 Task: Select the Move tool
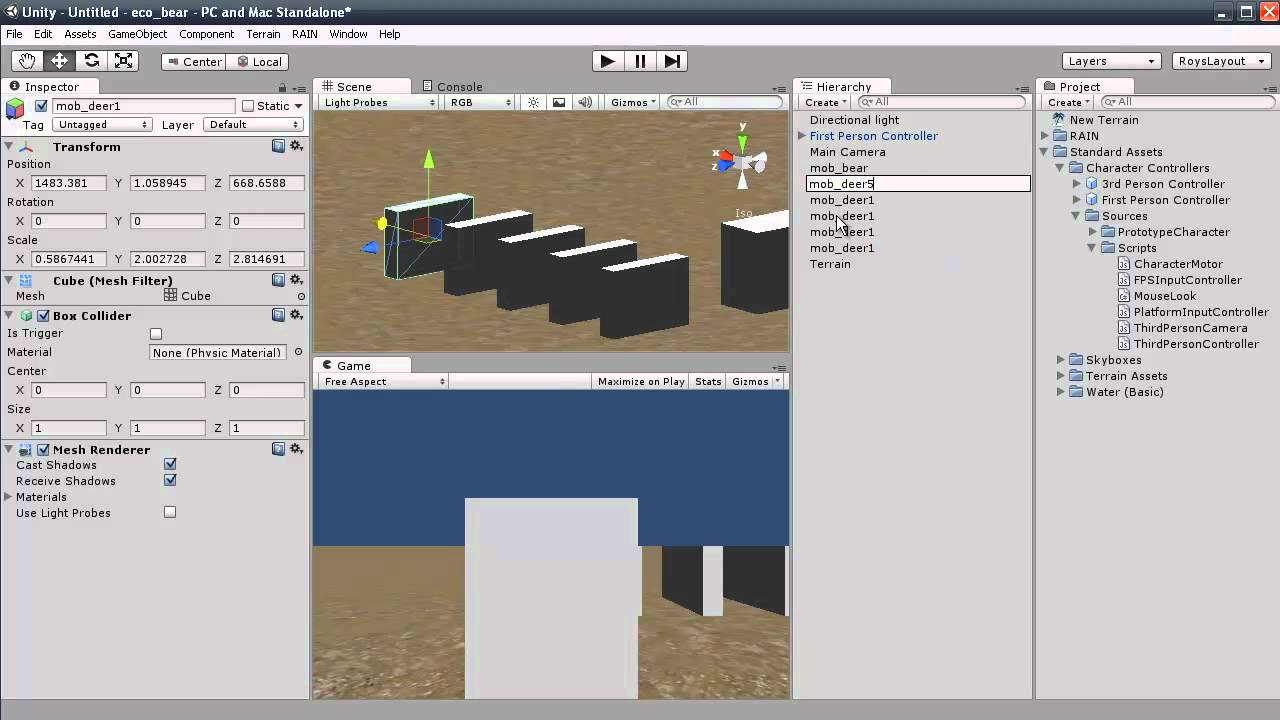tap(59, 61)
